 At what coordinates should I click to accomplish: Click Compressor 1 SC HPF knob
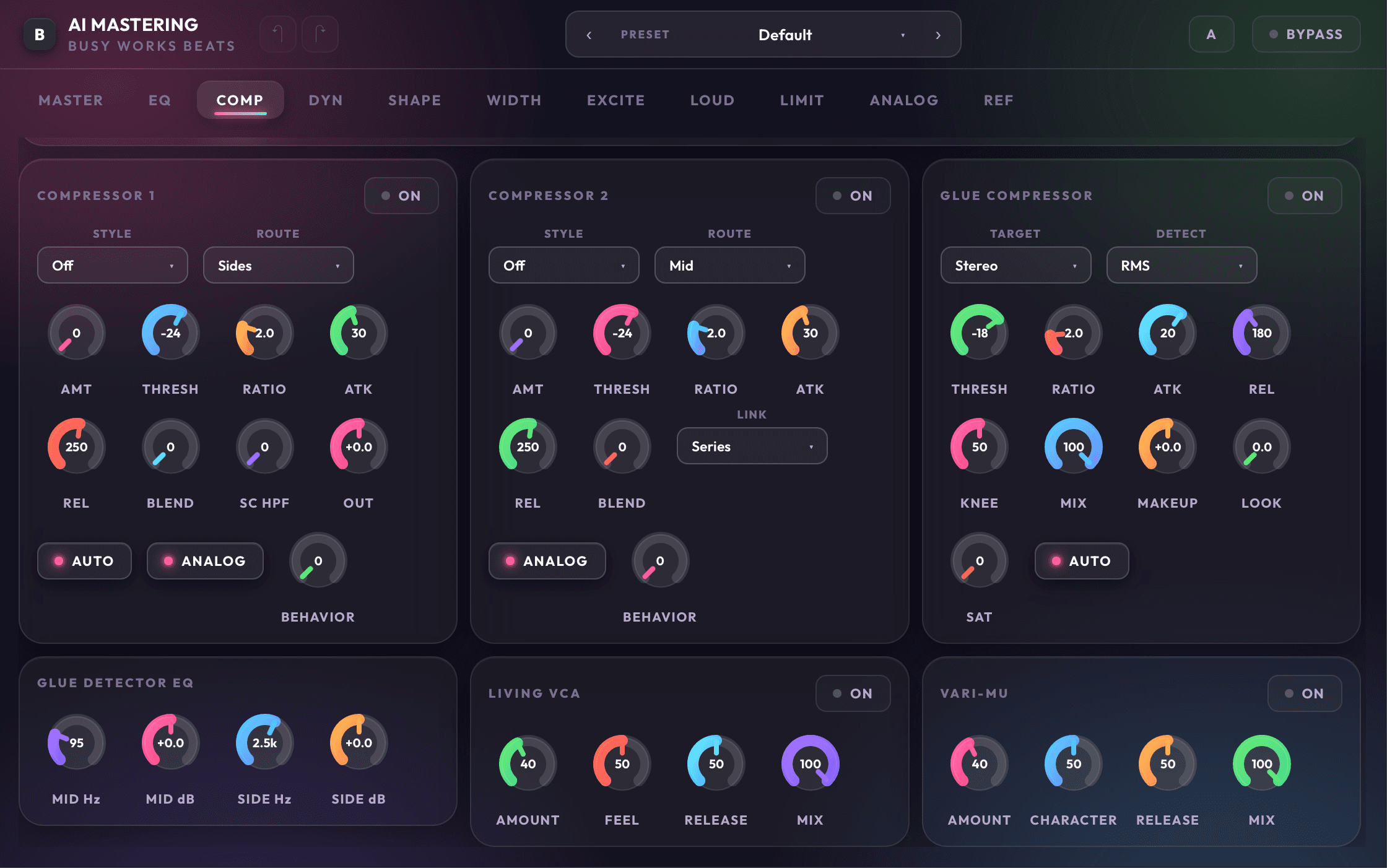(x=264, y=446)
